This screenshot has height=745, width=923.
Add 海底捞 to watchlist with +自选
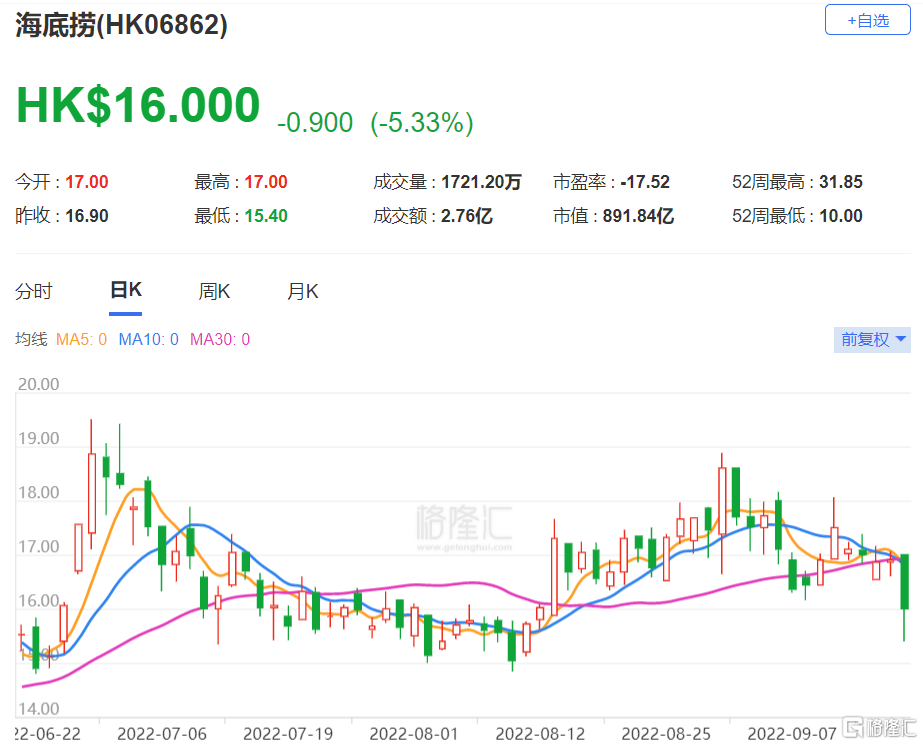click(x=866, y=19)
